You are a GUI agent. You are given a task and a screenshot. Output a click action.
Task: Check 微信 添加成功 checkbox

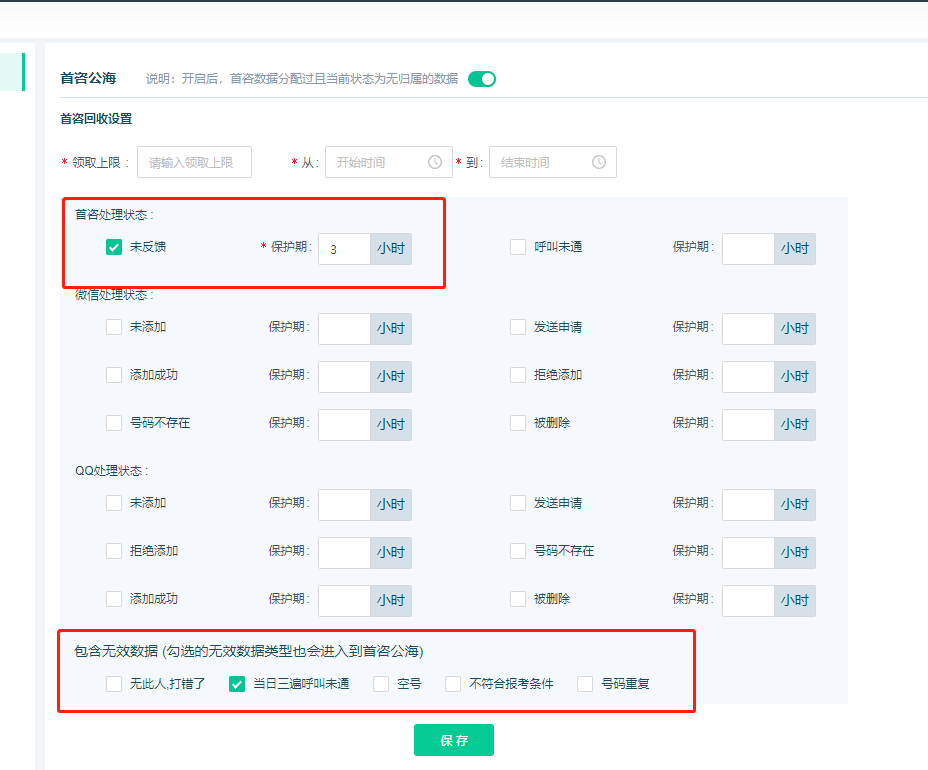114,375
